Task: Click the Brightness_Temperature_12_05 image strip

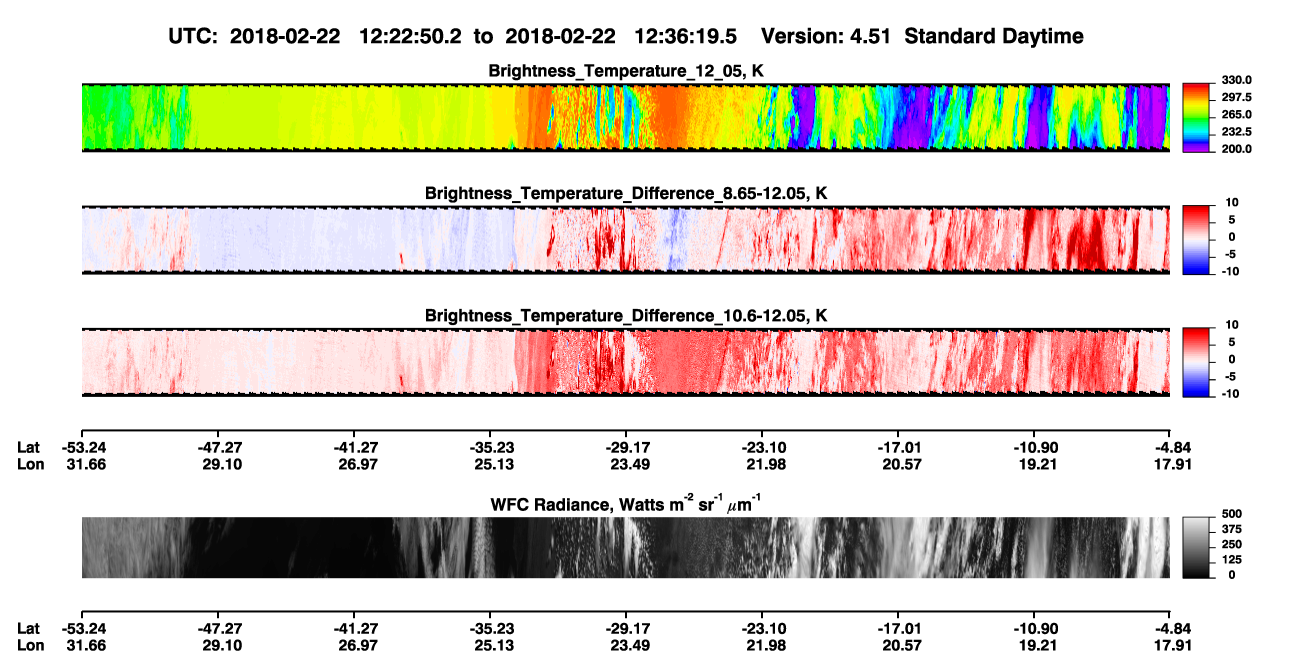Action: coord(625,118)
